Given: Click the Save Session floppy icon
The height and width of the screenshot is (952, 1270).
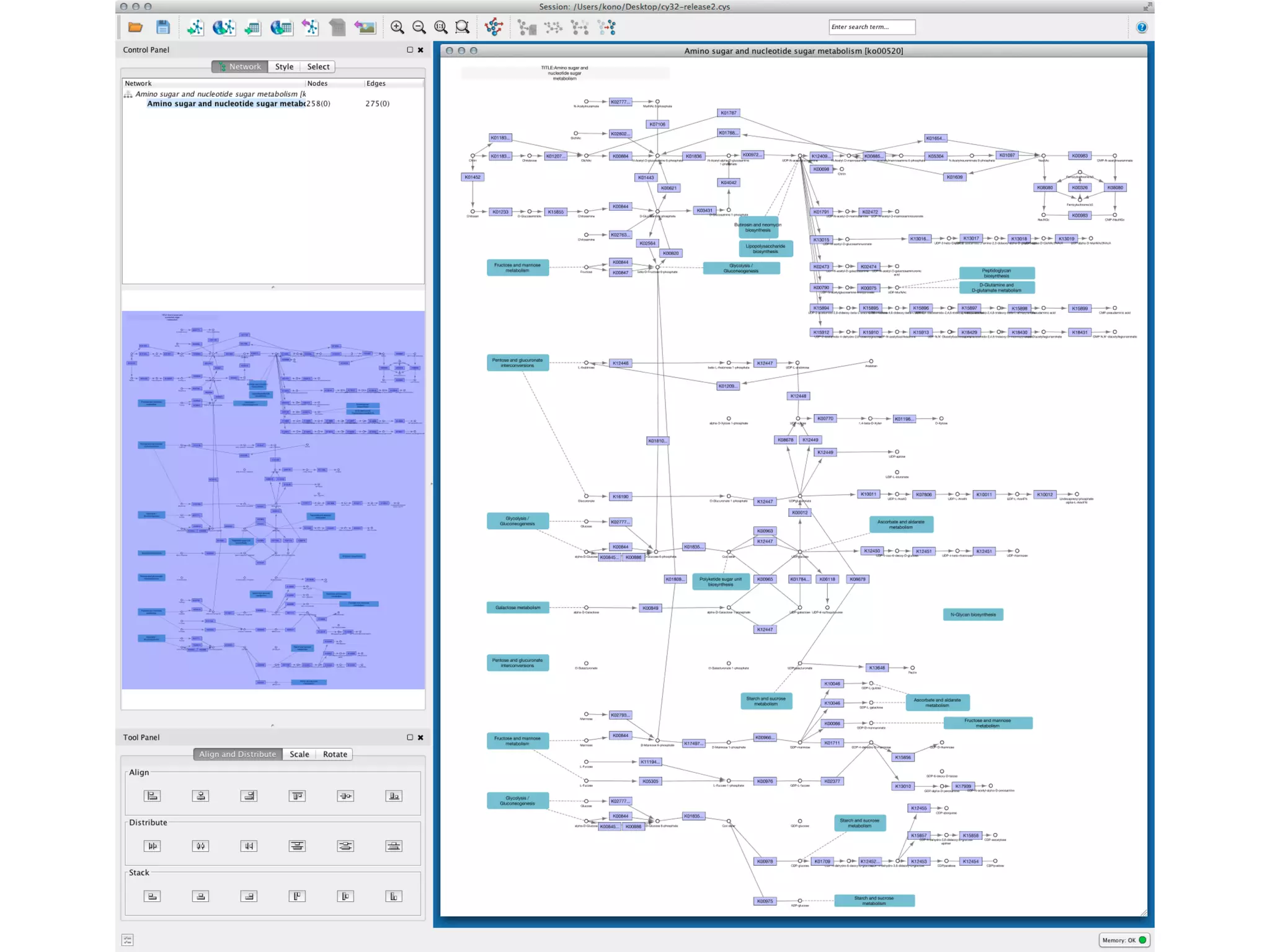Looking at the screenshot, I should (x=163, y=27).
